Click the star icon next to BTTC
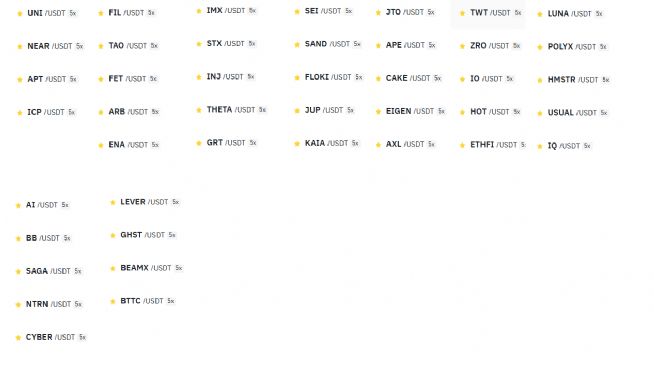Image resolution: width=654 pixels, height=366 pixels. 113,302
